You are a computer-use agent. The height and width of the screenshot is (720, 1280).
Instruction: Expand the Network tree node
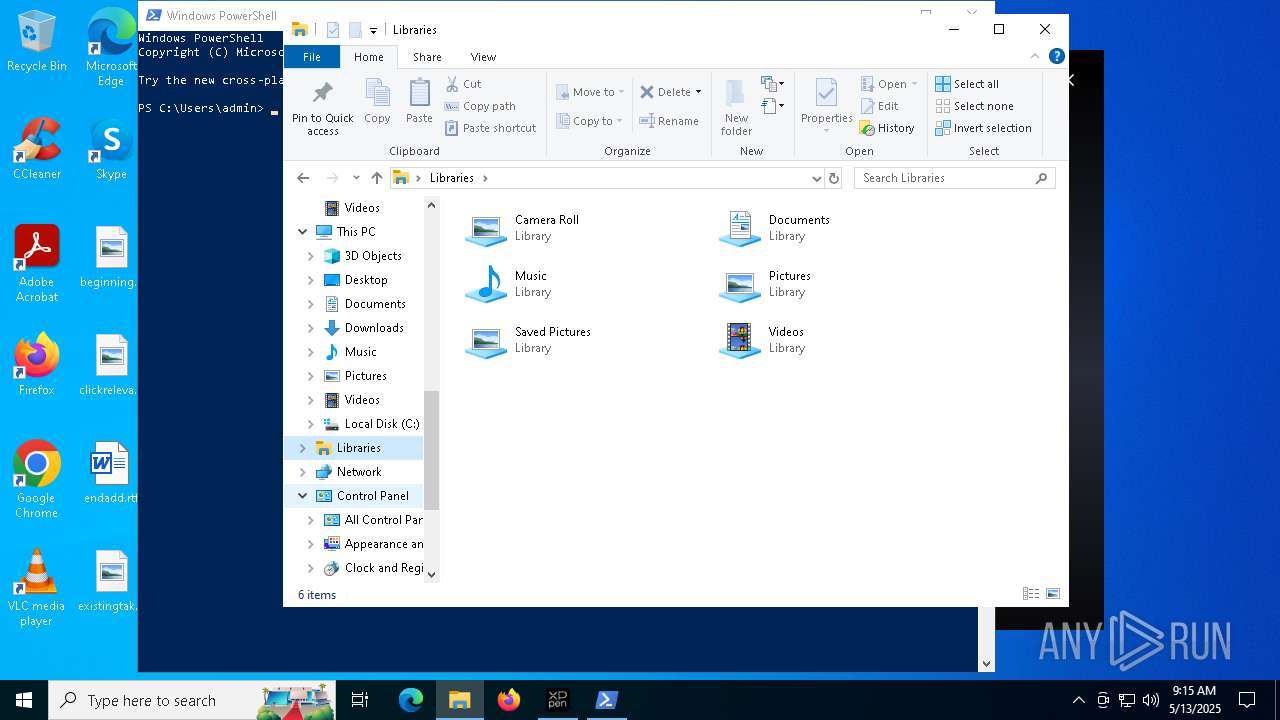tap(303, 472)
